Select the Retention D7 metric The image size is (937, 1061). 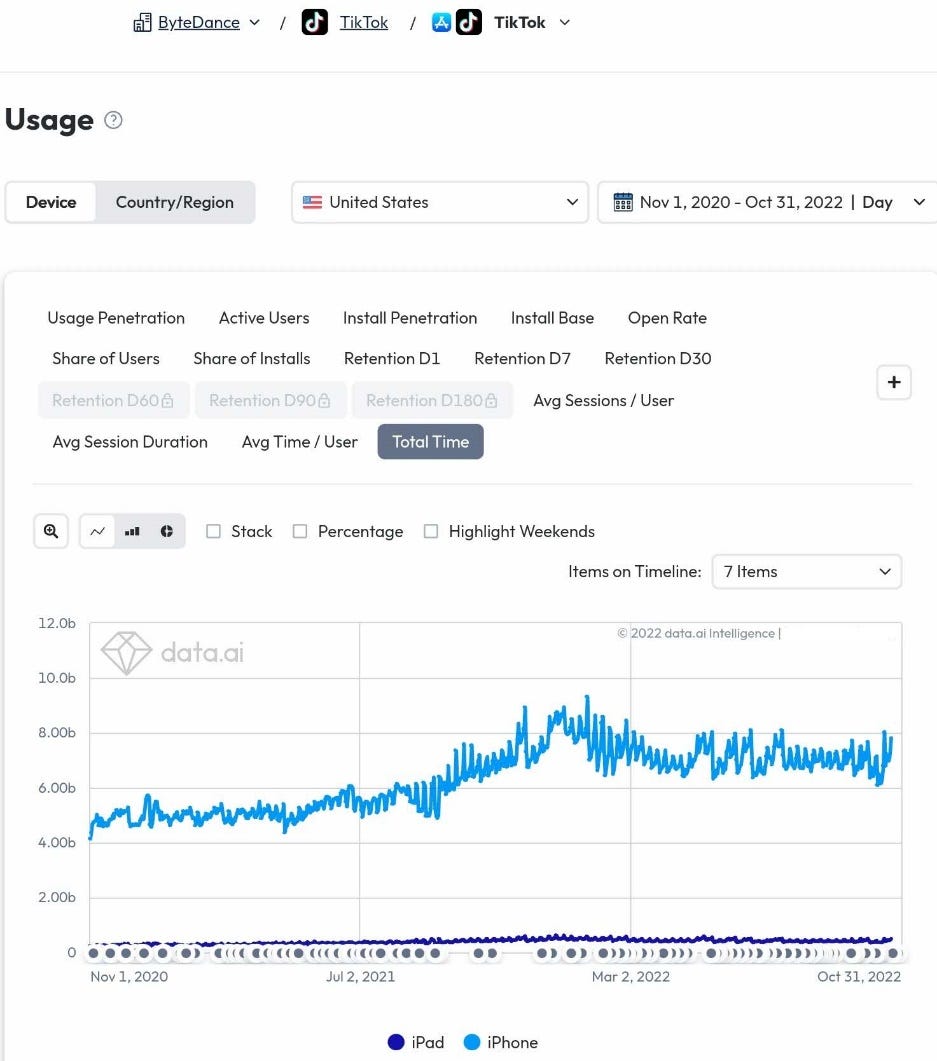522,359
